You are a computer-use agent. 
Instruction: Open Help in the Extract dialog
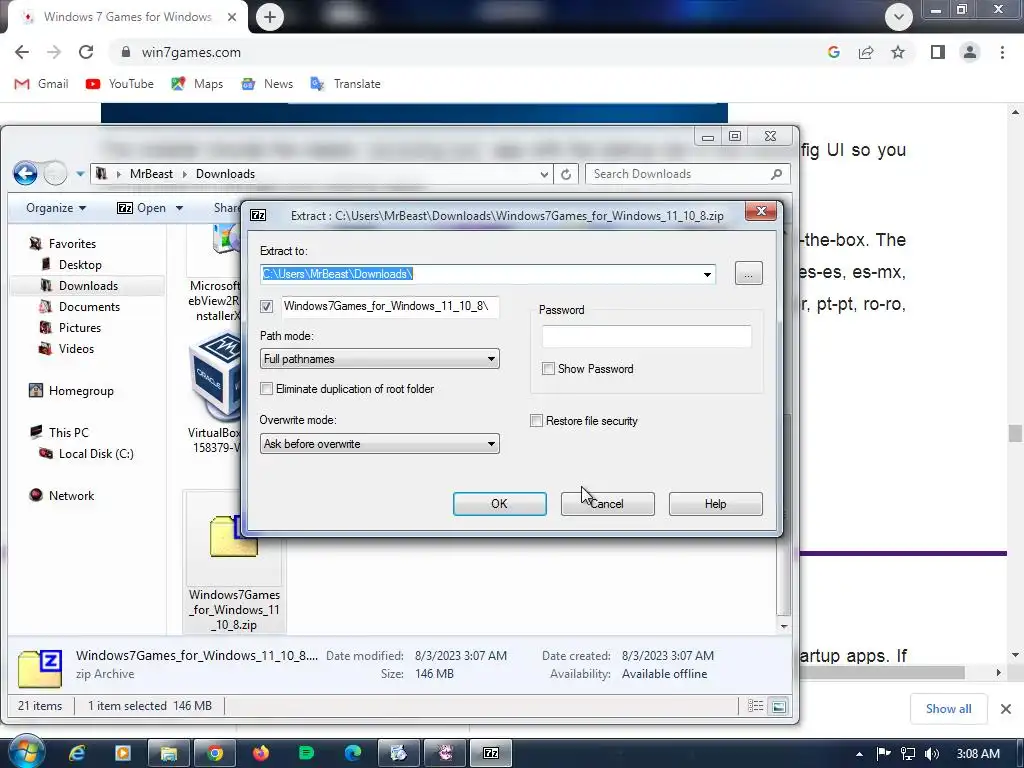tap(715, 504)
